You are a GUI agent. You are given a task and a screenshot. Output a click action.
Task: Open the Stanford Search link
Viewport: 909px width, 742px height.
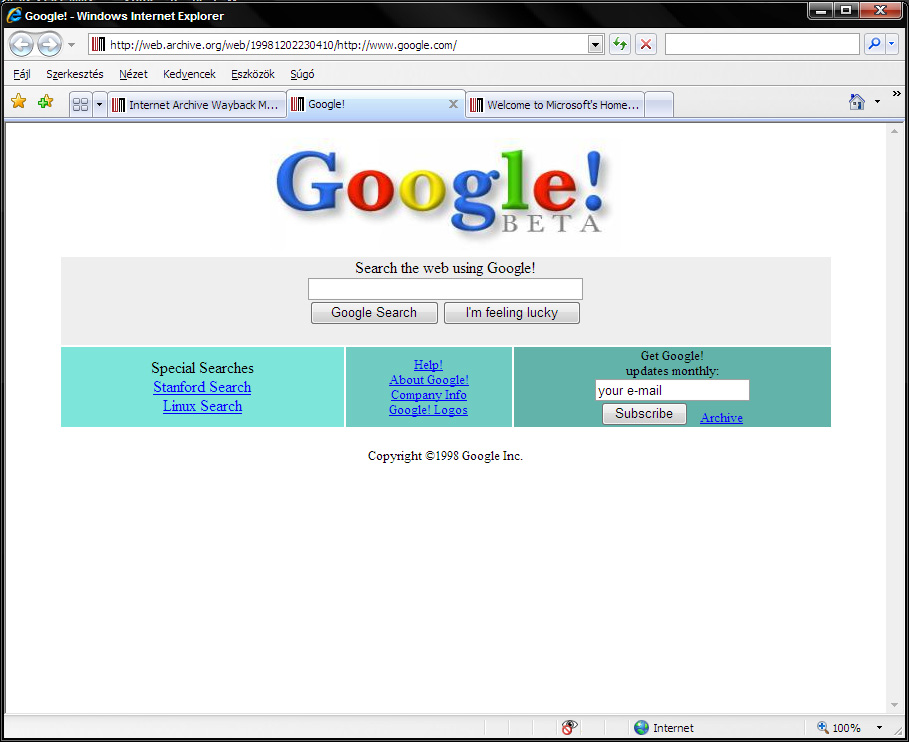point(202,387)
